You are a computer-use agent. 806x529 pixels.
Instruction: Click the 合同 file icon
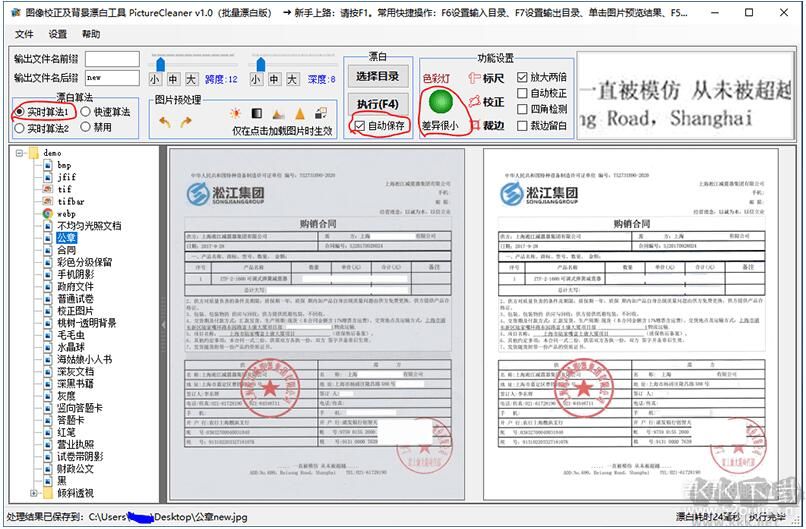(47, 250)
